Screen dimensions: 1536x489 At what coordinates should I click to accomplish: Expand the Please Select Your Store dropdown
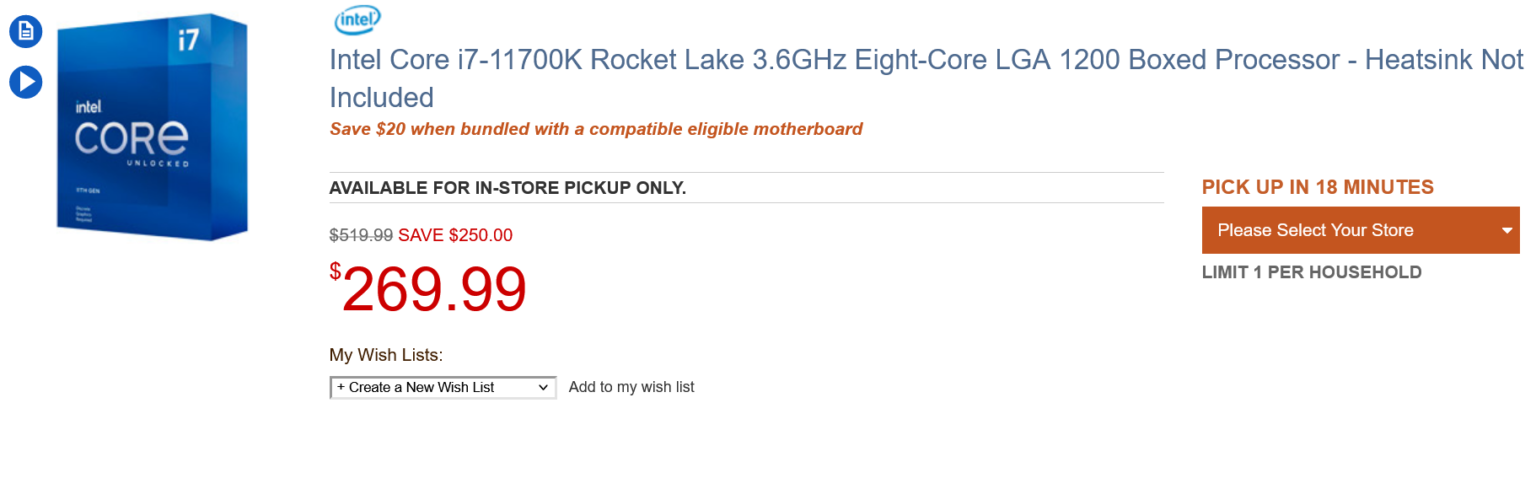1350,230
